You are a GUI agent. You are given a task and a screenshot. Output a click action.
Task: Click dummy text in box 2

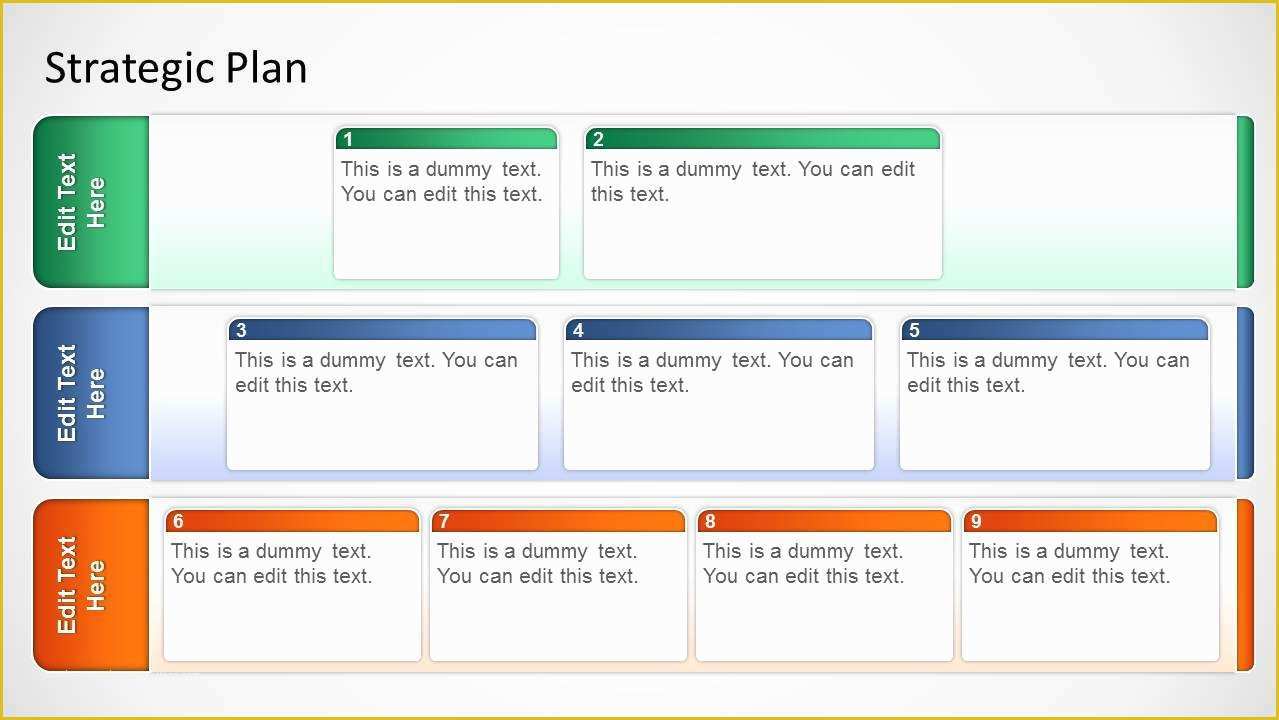pyautogui.click(x=753, y=182)
